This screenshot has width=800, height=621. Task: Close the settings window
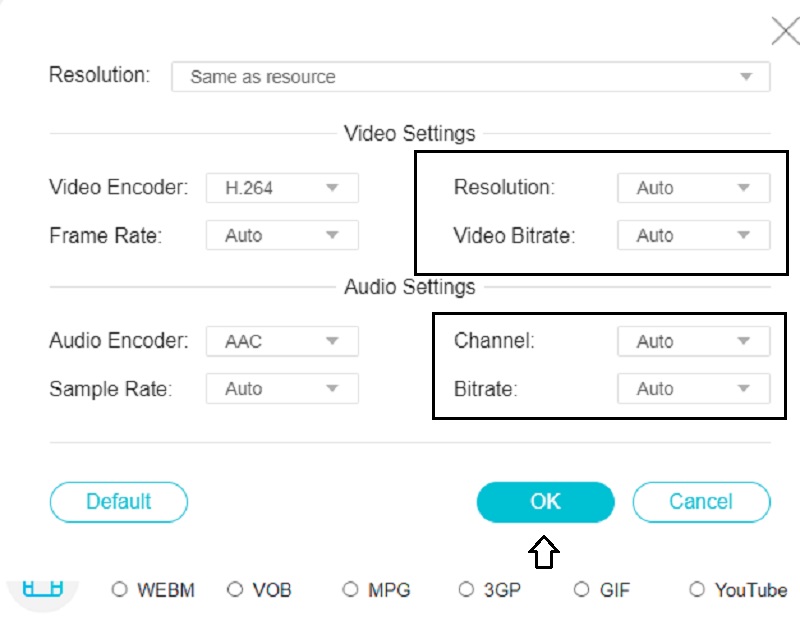click(785, 30)
